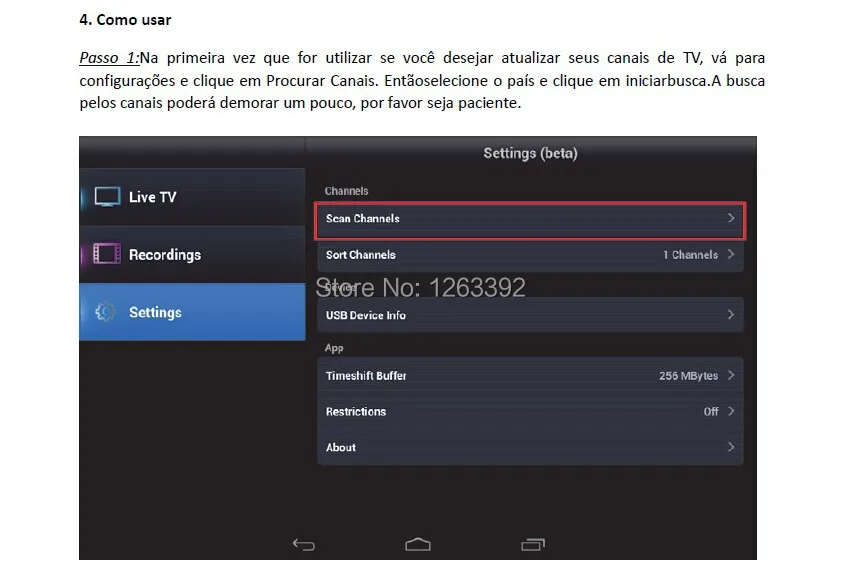Click the chevron on Restrictions row
The width and height of the screenshot is (841, 576).
click(x=731, y=411)
